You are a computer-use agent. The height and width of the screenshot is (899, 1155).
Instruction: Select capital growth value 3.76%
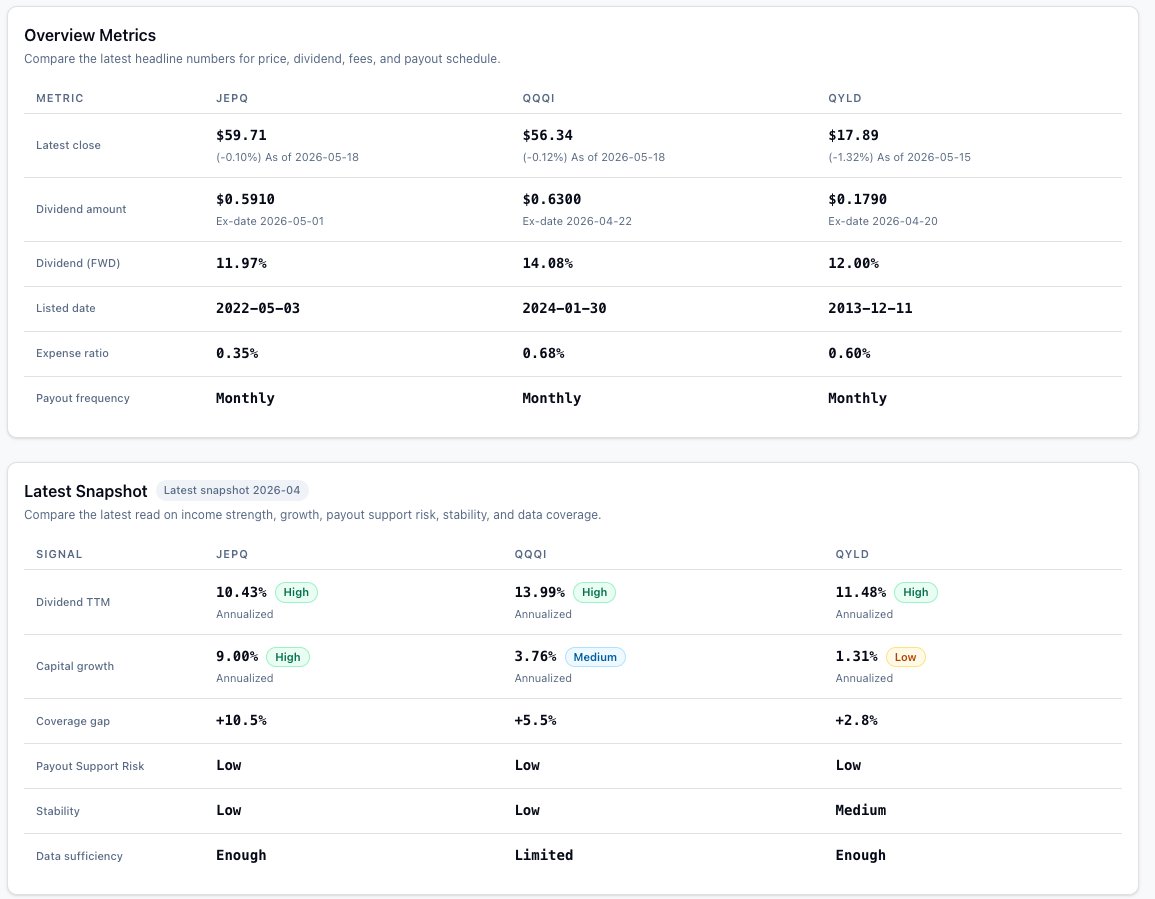(535, 656)
